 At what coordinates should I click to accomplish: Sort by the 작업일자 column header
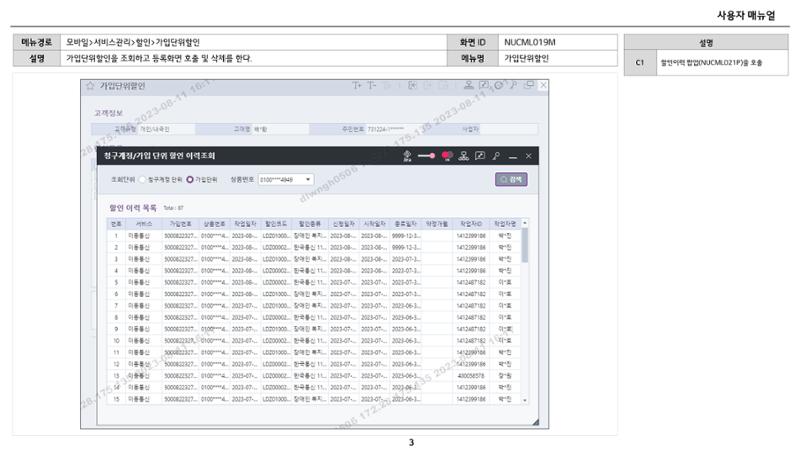(245, 224)
